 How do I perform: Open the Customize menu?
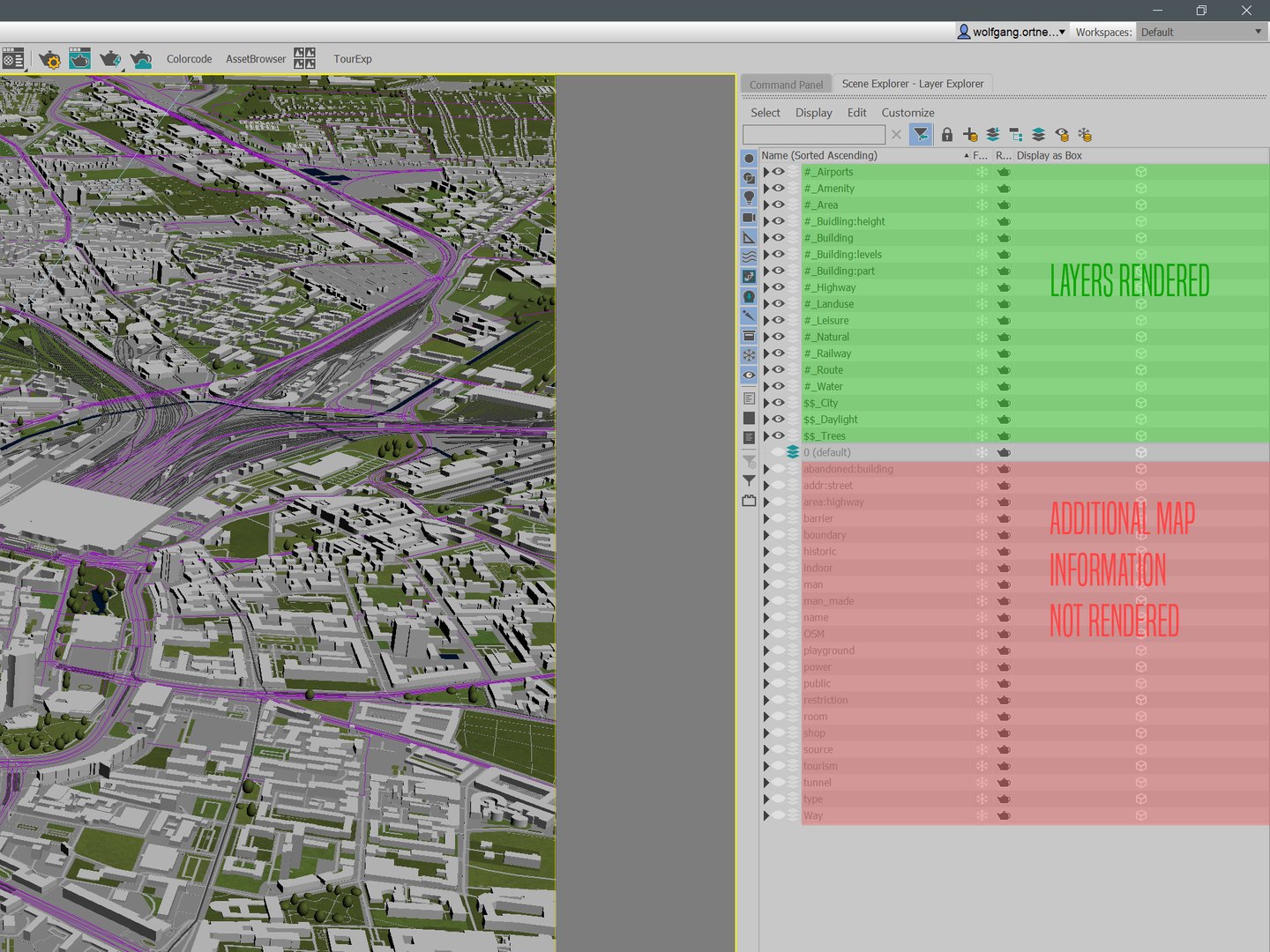pos(908,113)
